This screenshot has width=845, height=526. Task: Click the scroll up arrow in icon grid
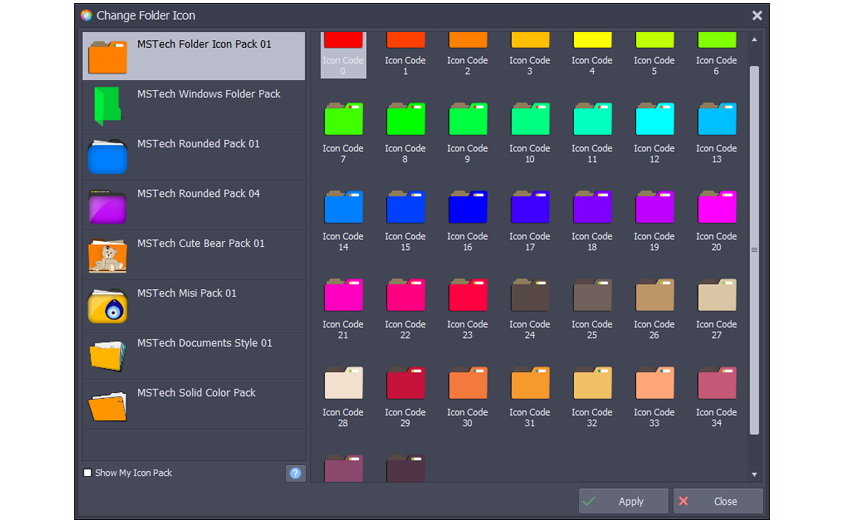pos(754,40)
